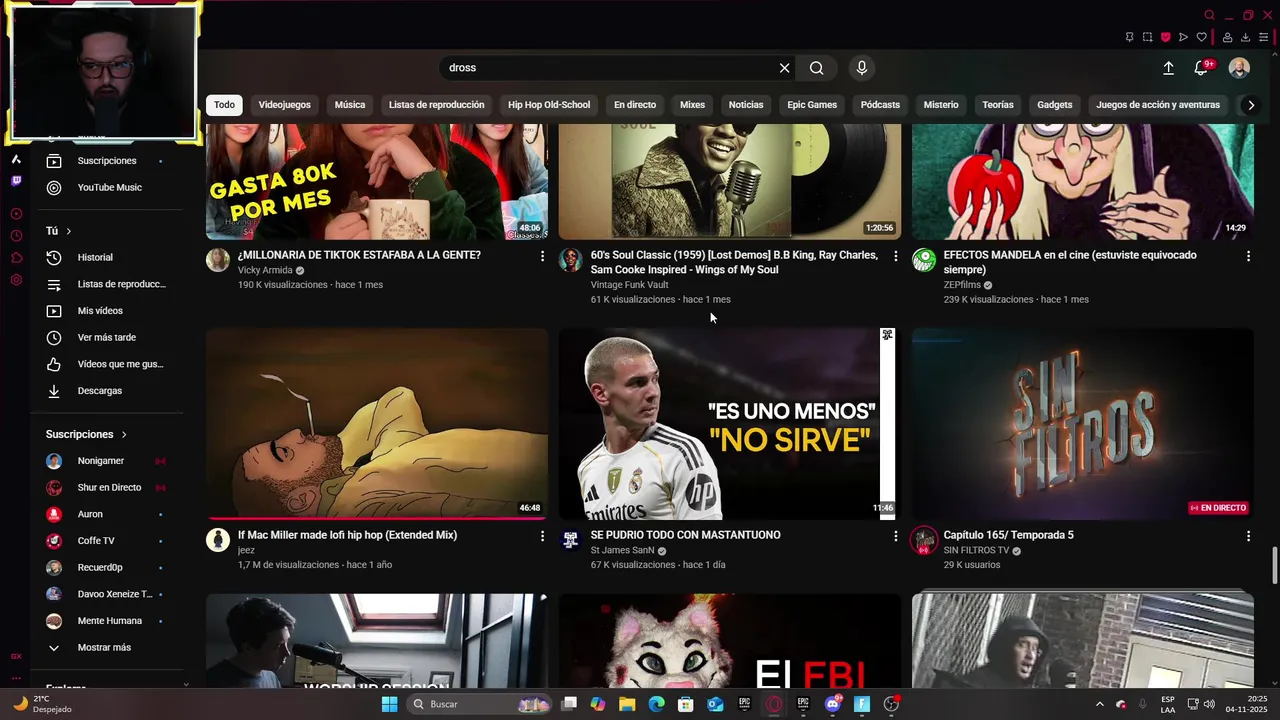Viewport: 1280px width, 720px height.
Task: Open the Opera GX sidebar player icon
Action: (16, 214)
